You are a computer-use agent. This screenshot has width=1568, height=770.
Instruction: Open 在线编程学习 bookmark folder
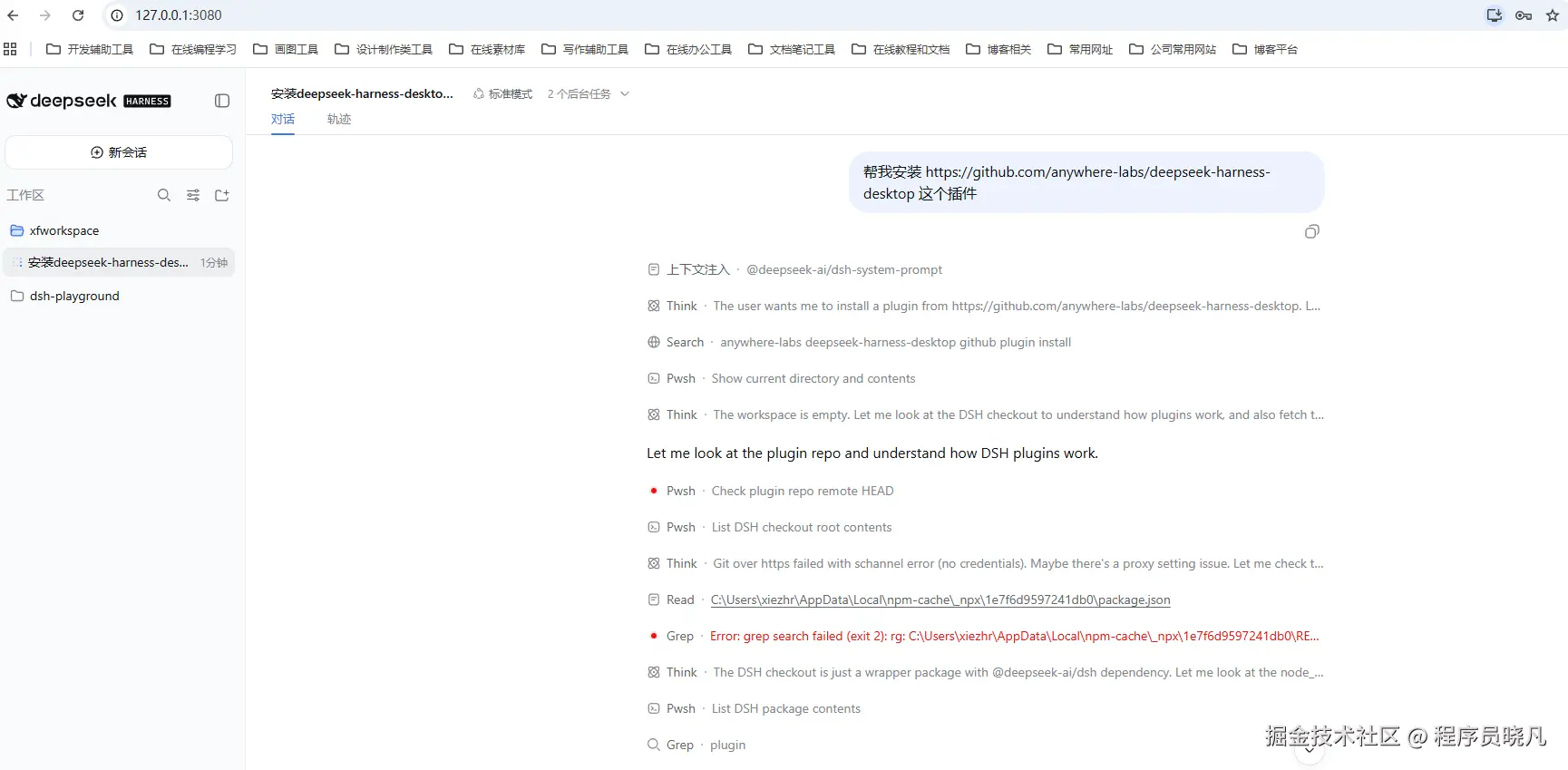click(193, 49)
